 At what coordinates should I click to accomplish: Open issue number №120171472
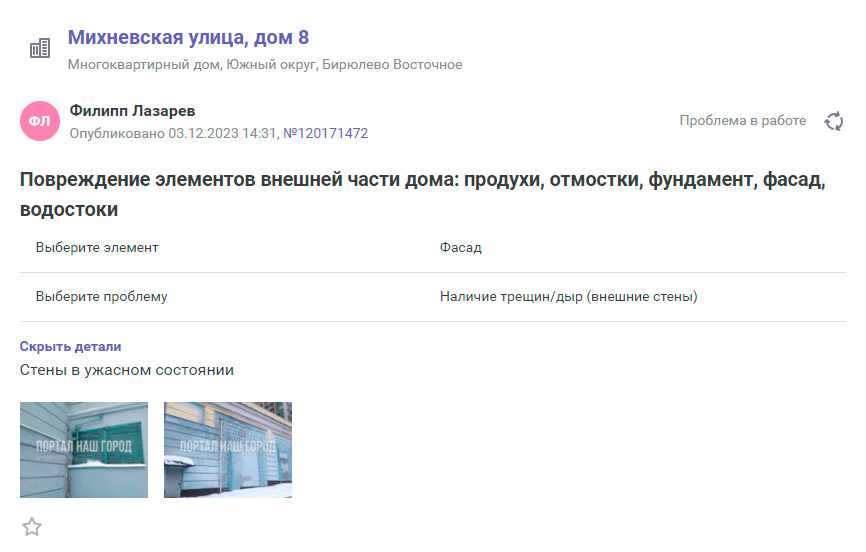click(325, 133)
